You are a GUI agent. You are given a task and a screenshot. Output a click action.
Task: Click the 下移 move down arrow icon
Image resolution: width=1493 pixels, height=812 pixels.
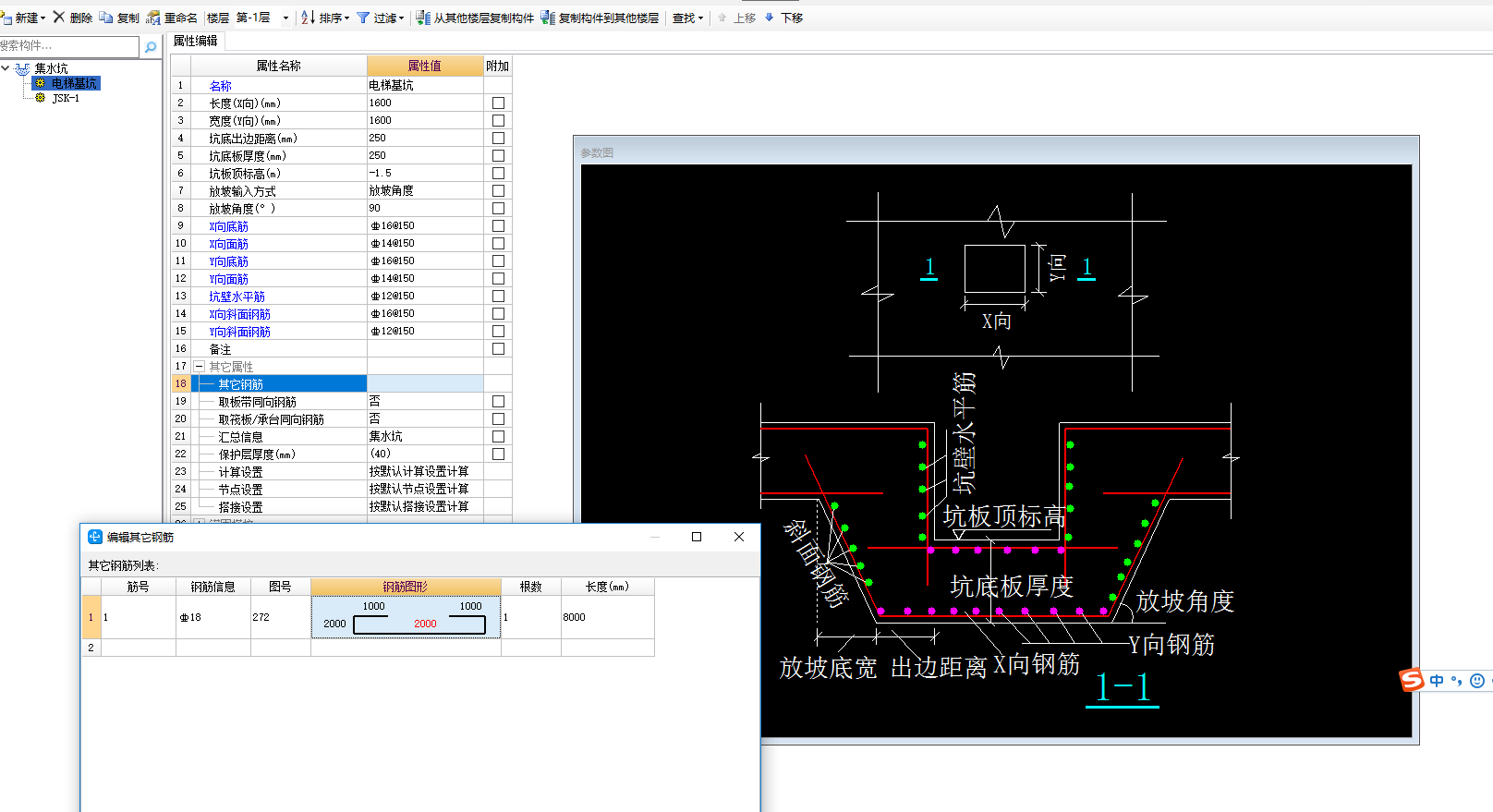[769, 18]
